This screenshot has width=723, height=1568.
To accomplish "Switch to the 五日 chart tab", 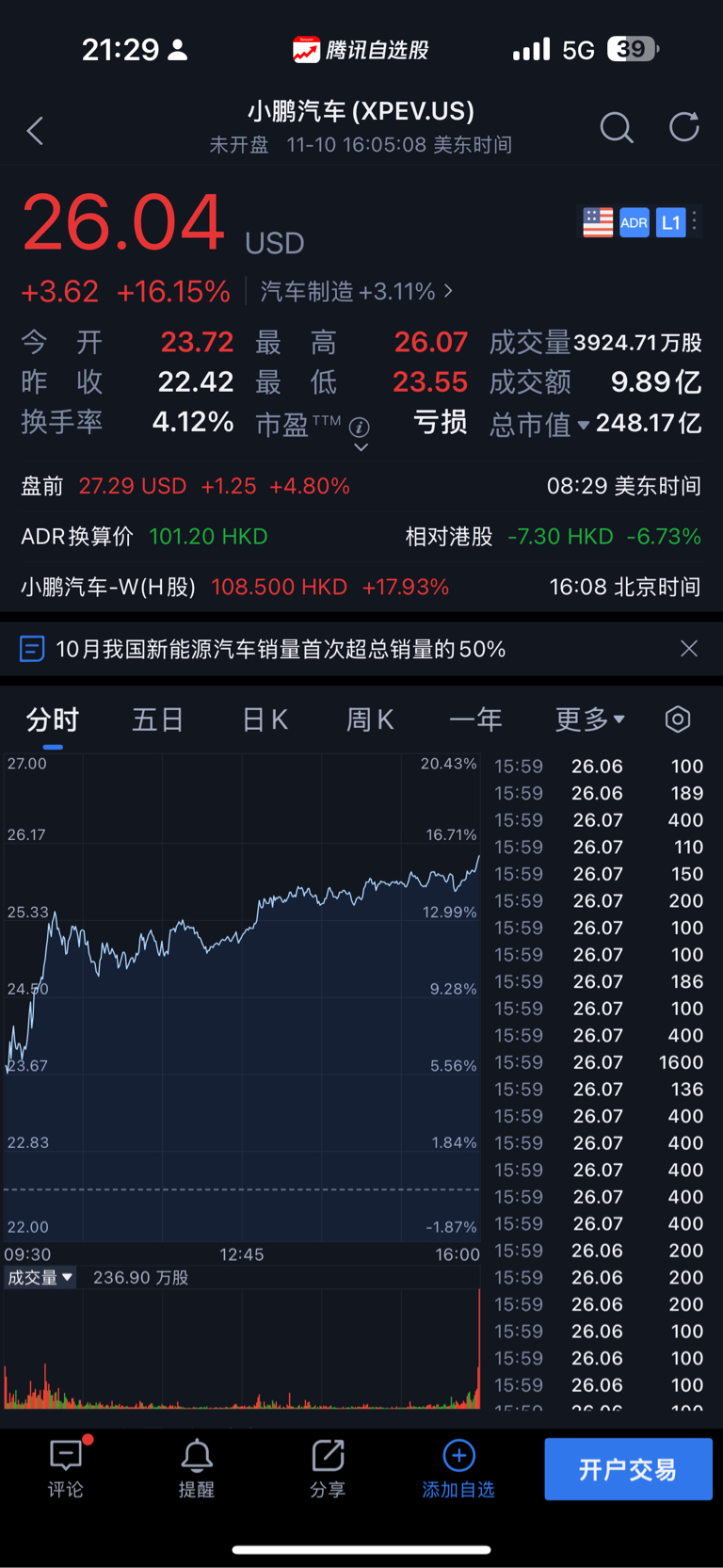I will [157, 719].
